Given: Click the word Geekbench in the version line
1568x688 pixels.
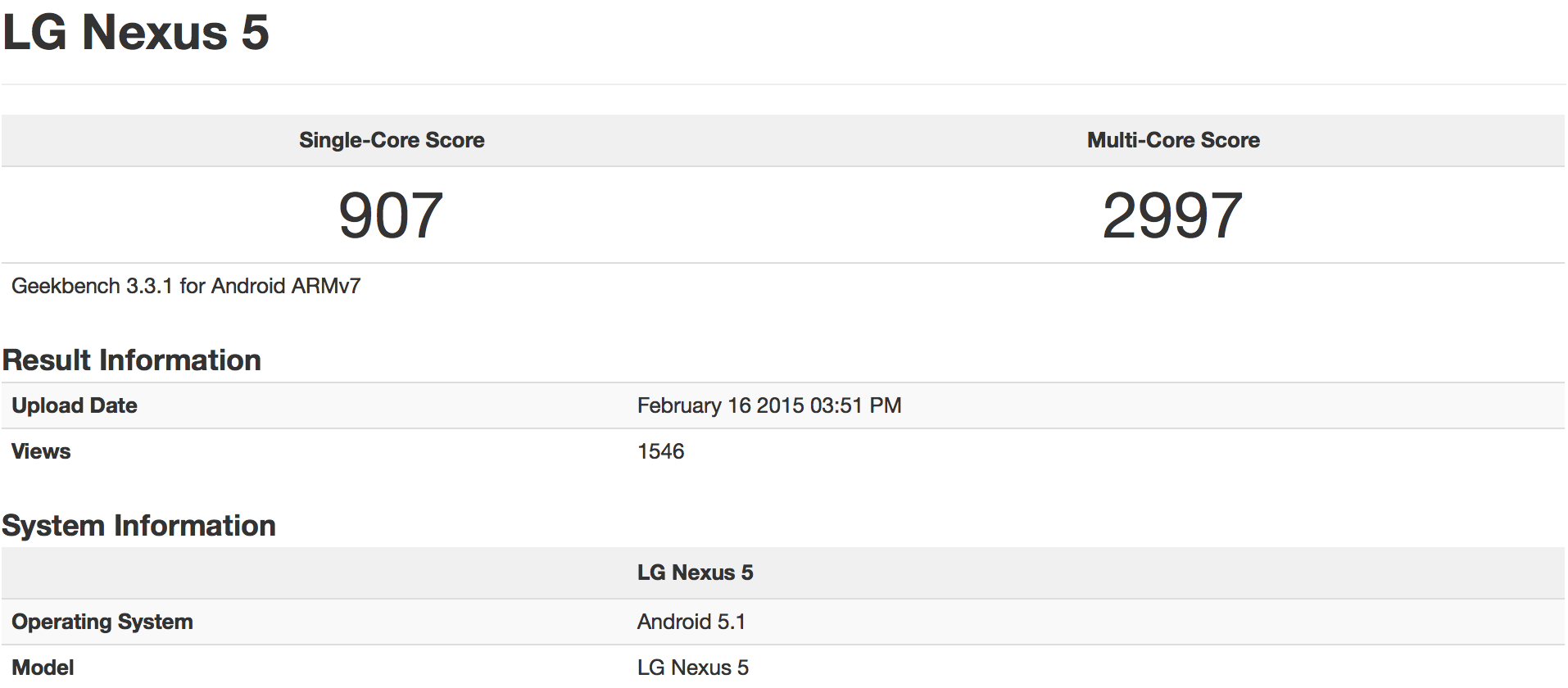Looking at the screenshot, I should tap(66, 286).
